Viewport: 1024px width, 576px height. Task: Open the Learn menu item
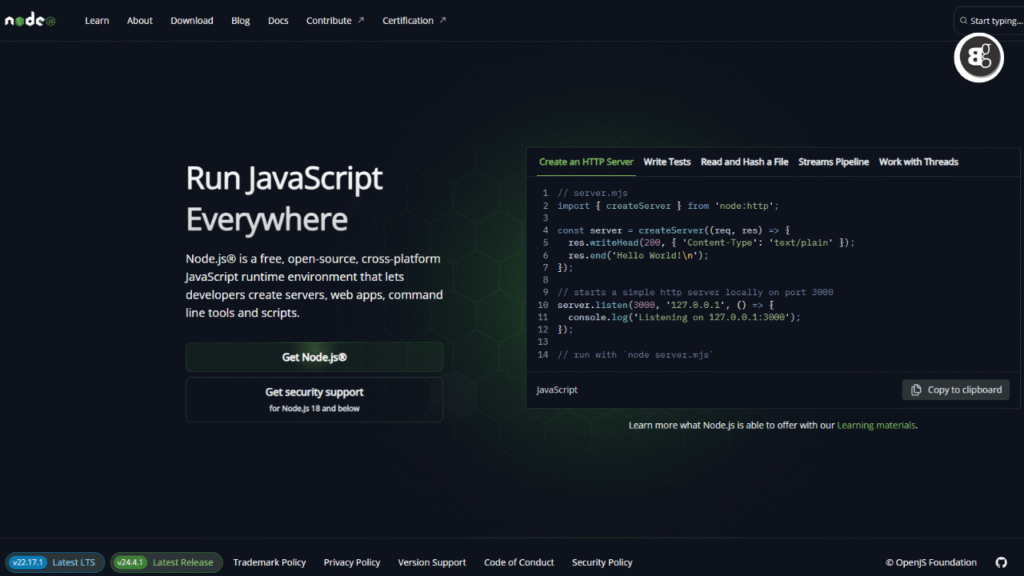[x=96, y=20]
